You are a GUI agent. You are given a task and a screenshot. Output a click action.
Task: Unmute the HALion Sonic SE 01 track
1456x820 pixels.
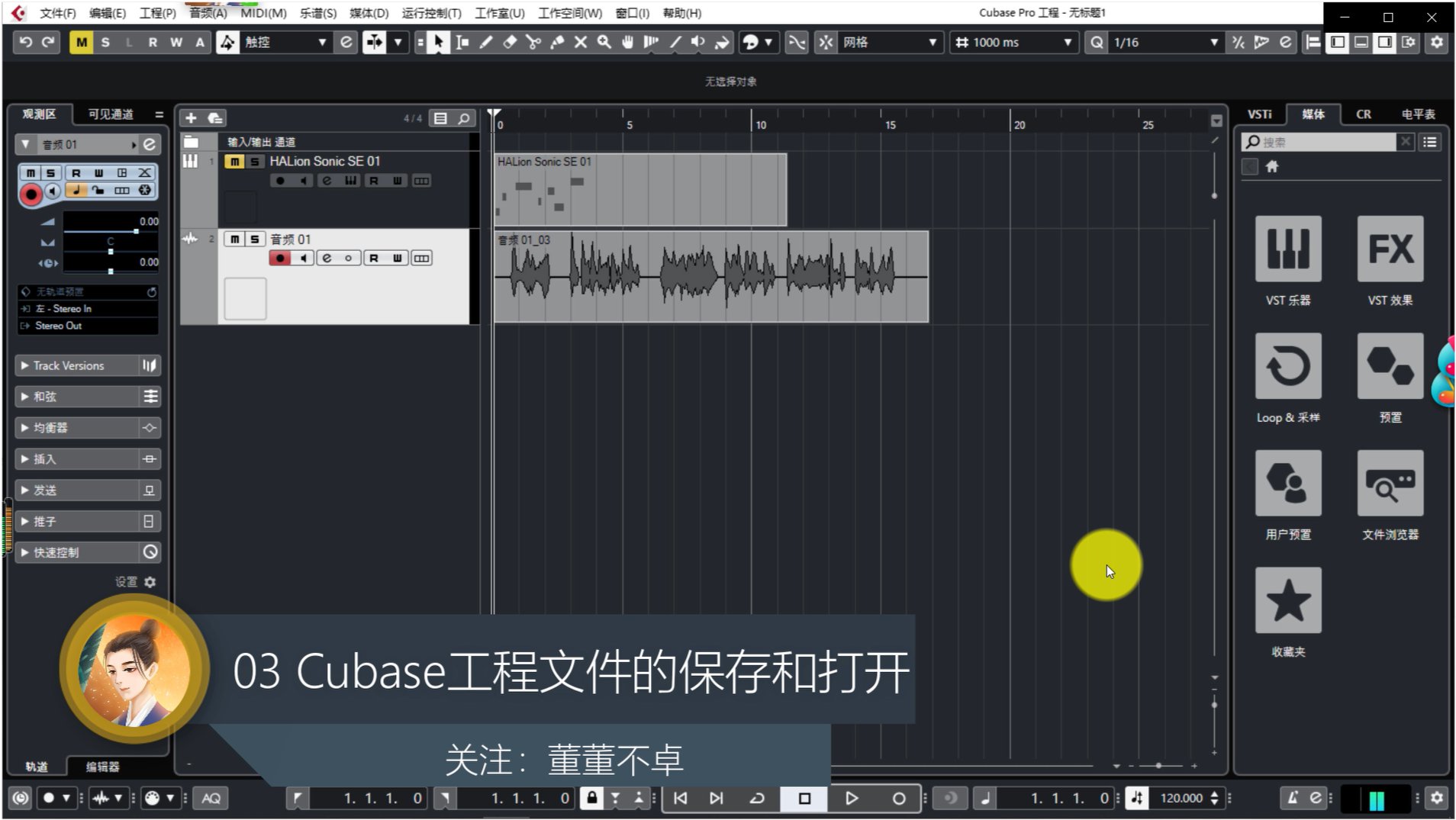pyautogui.click(x=234, y=162)
